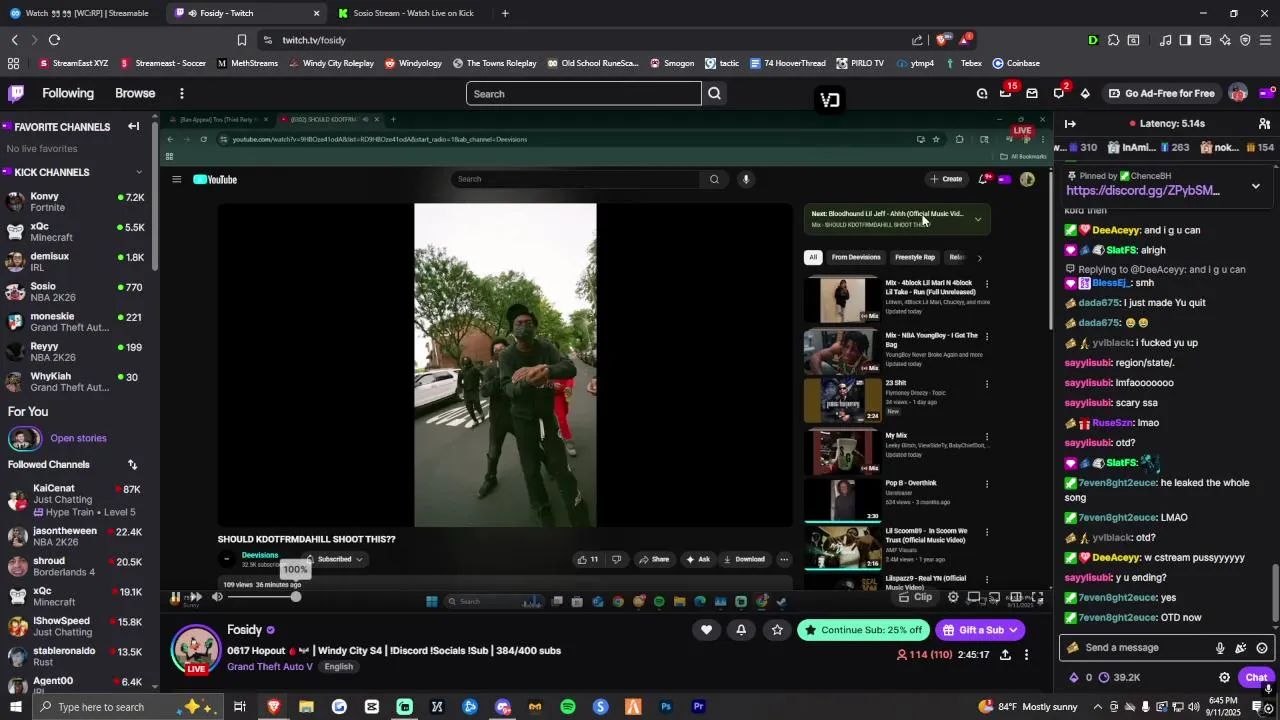This screenshot has width=1280, height=720.
Task: Open StreamEast XYZ bookmark
Action: pyautogui.click(x=73, y=63)
